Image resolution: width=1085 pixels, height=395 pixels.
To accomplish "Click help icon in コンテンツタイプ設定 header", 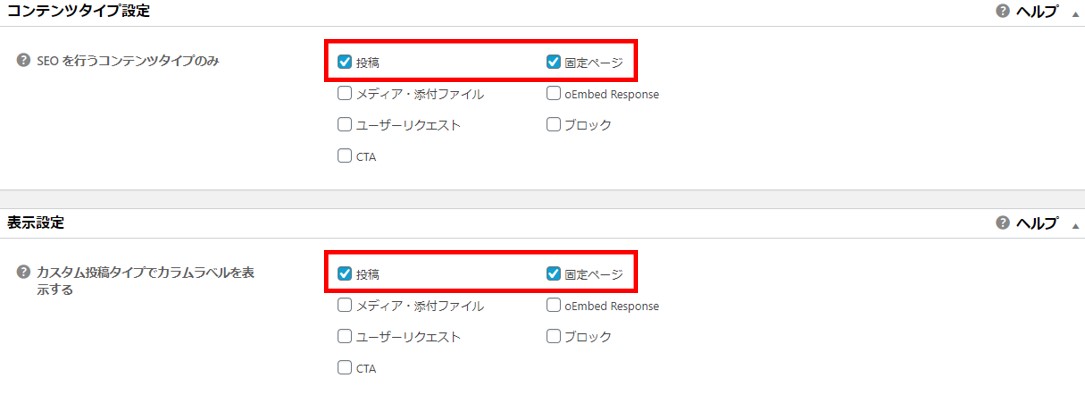I will tap(1003, 11).
